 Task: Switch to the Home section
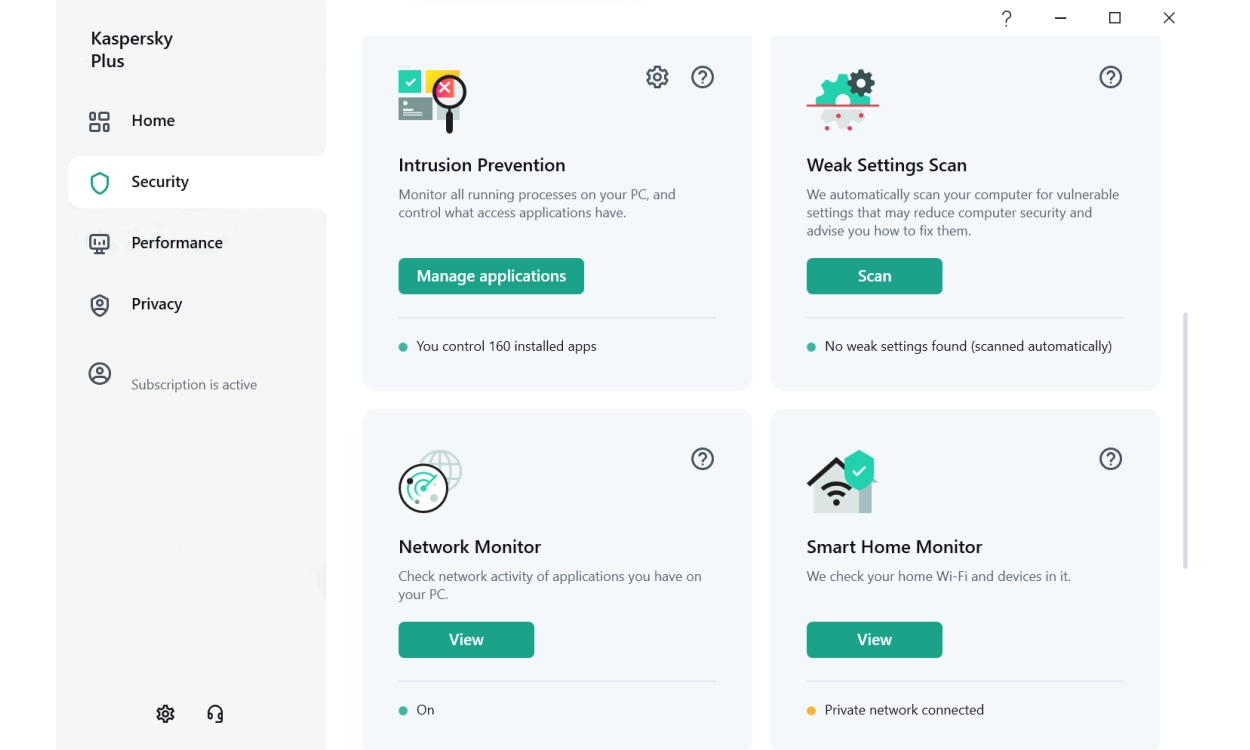[x=152, y=120]
